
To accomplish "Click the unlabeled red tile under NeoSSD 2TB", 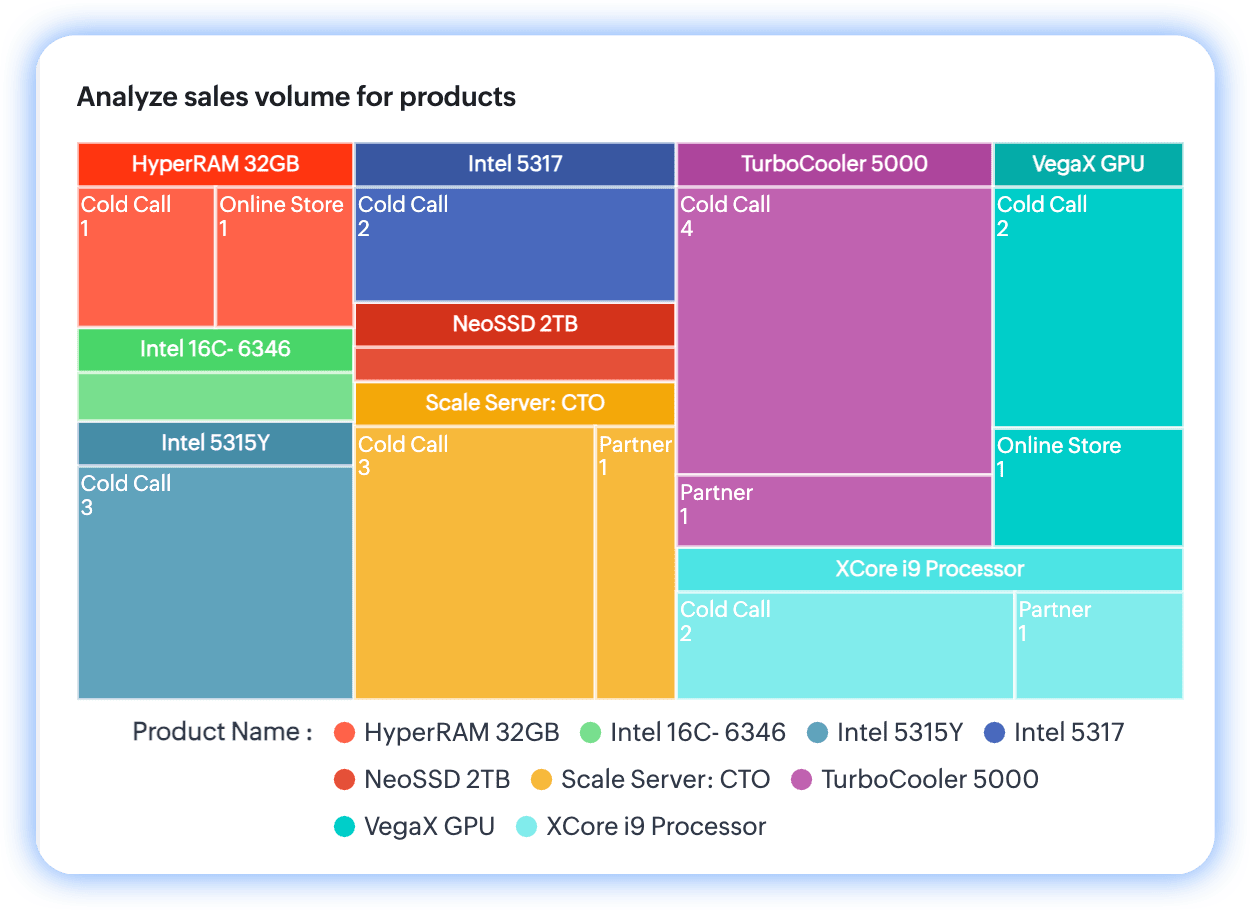I will tap(515, 364).
